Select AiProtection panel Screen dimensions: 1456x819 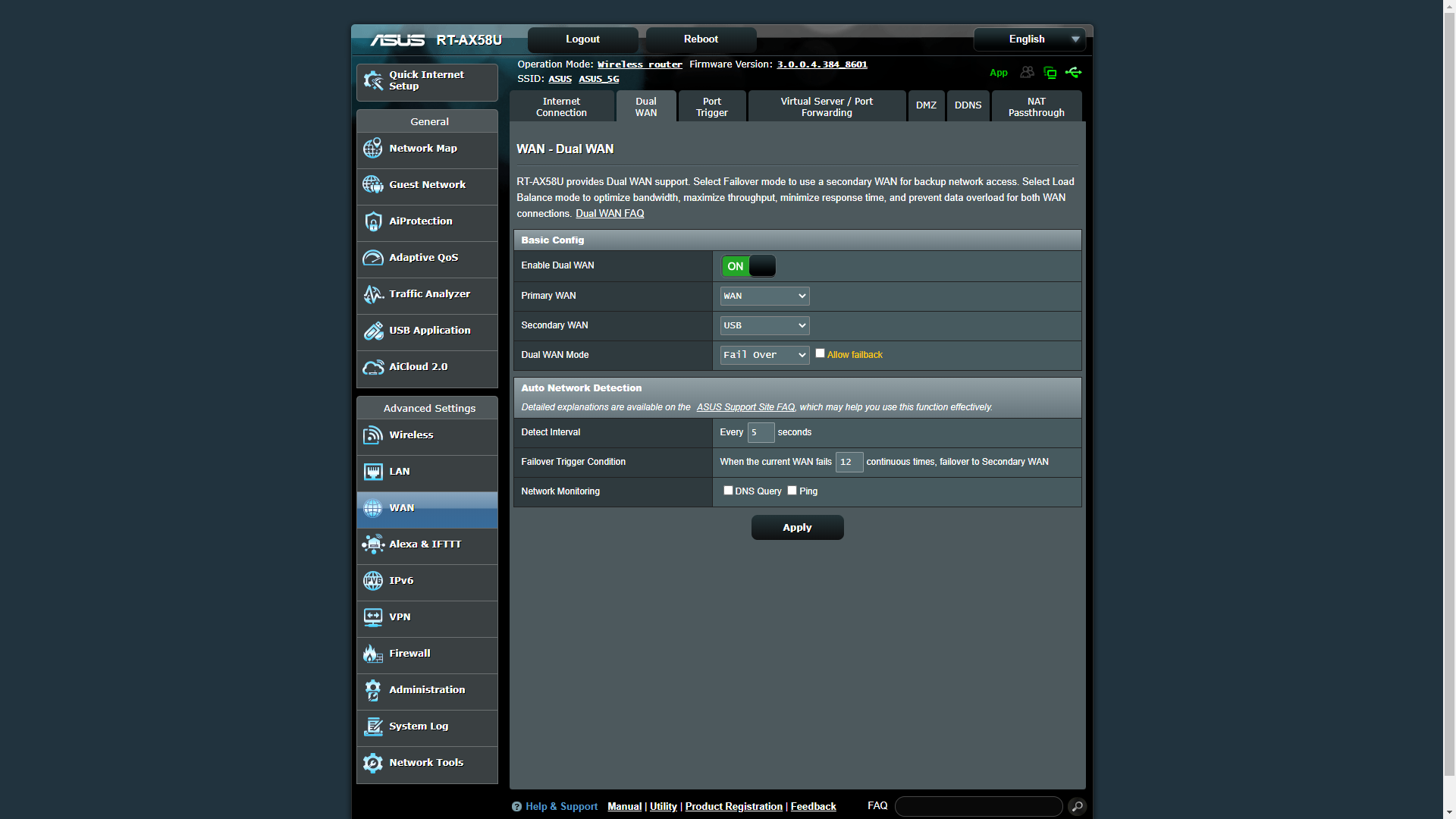pos(427,221)
